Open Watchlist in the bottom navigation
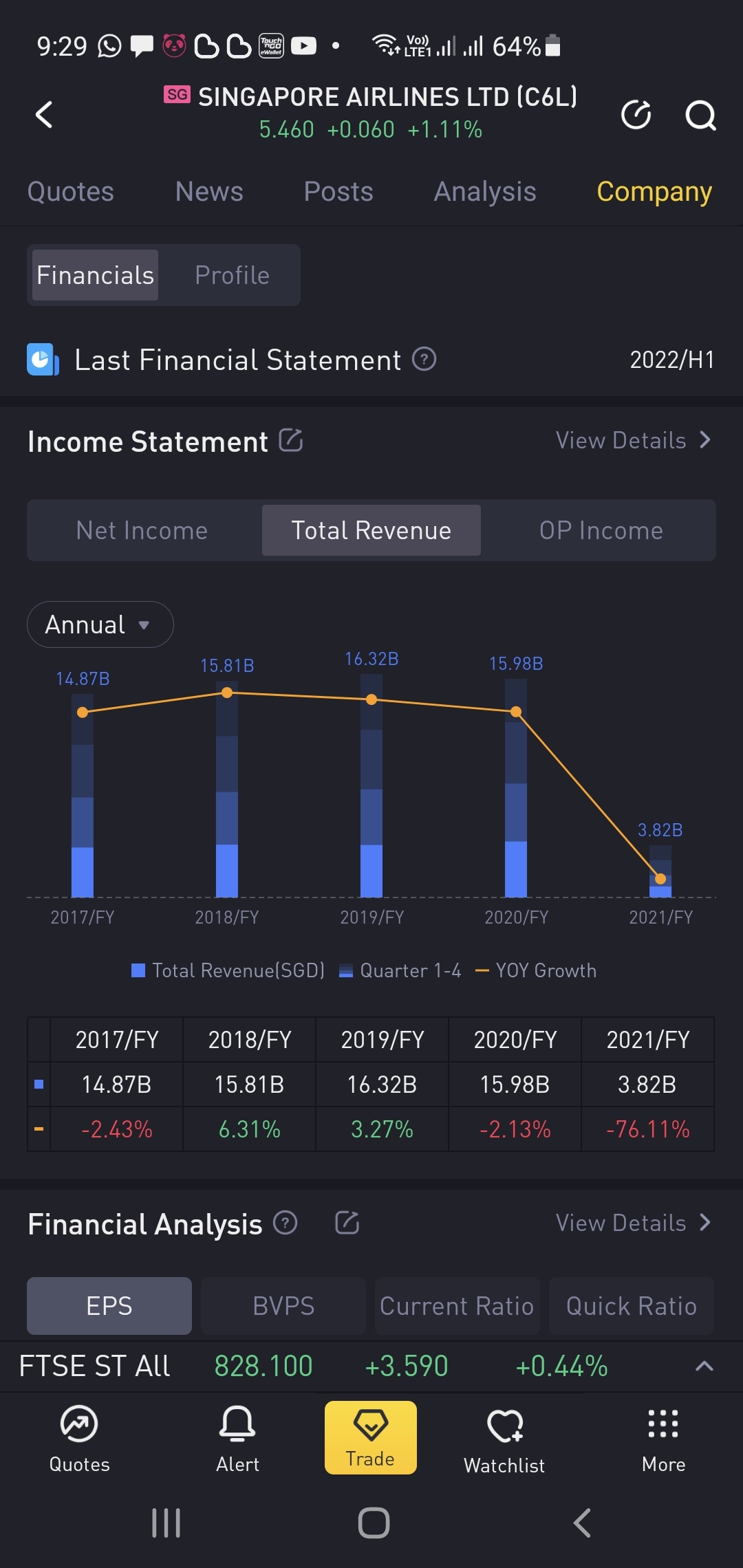 pyautogui.click(x=504, y=1440)
